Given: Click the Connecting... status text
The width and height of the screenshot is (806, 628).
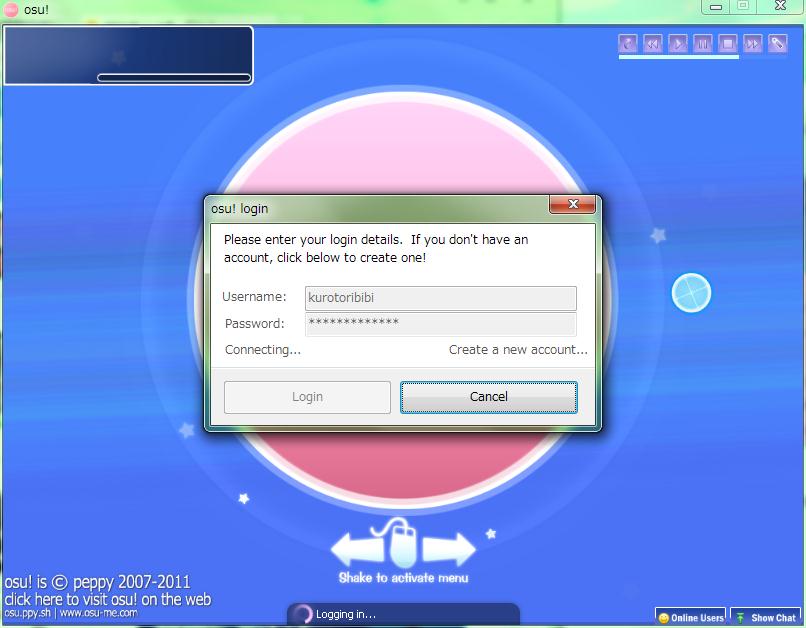Looking at the screenshot, I should pyautogui.click(x=263, y=349).
